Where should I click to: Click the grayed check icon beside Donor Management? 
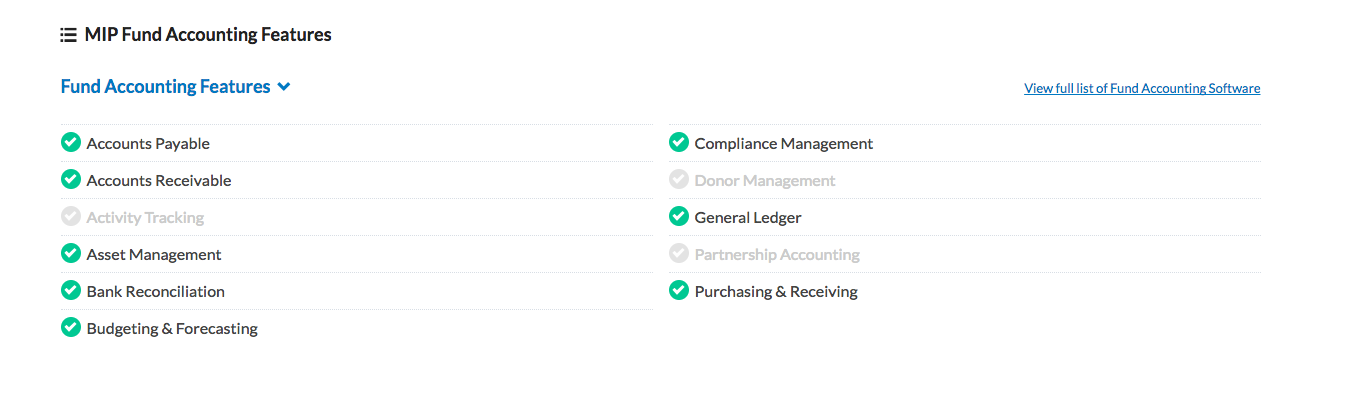[x=678, y=179]
